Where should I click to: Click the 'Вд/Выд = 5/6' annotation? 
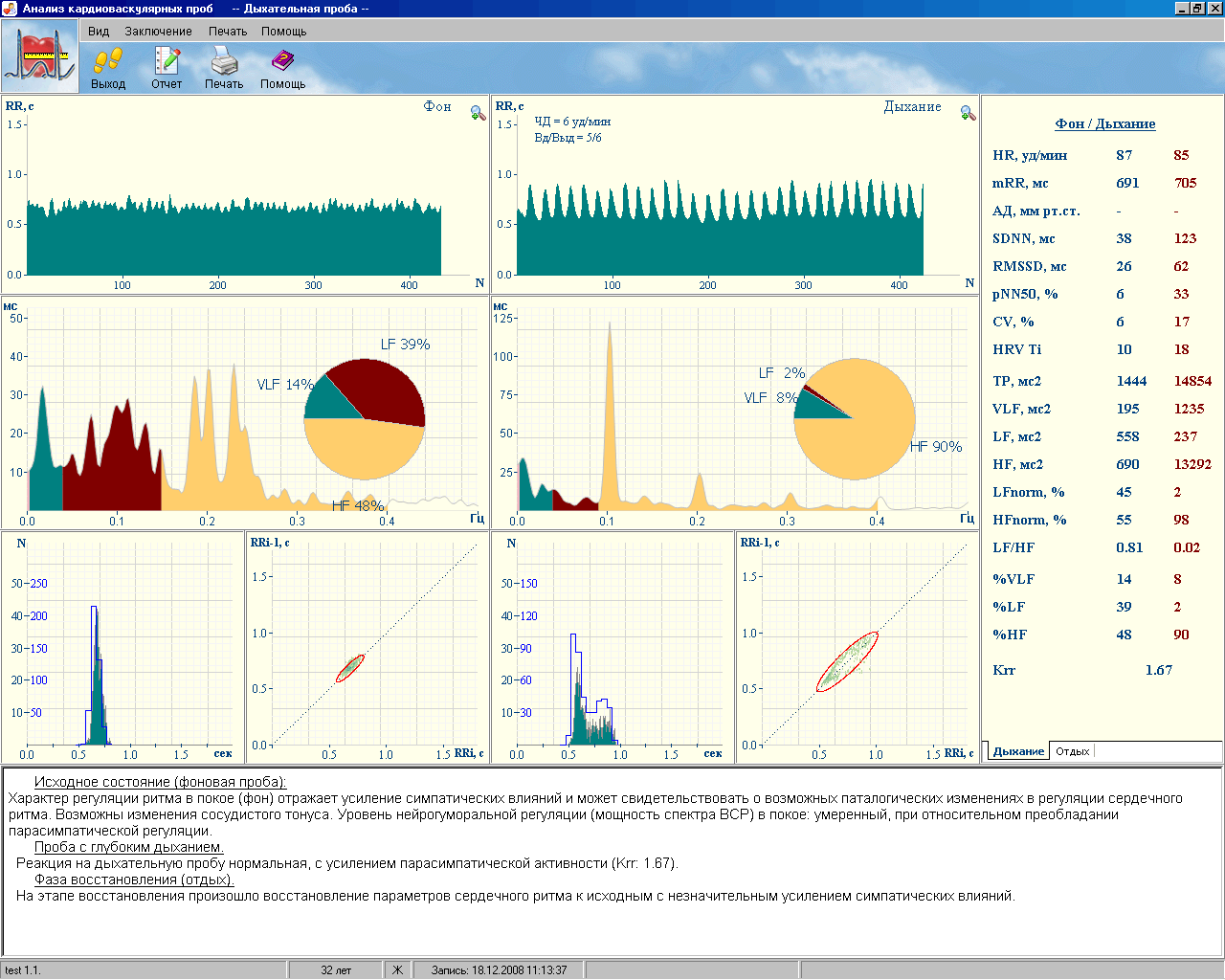[568, 138]
